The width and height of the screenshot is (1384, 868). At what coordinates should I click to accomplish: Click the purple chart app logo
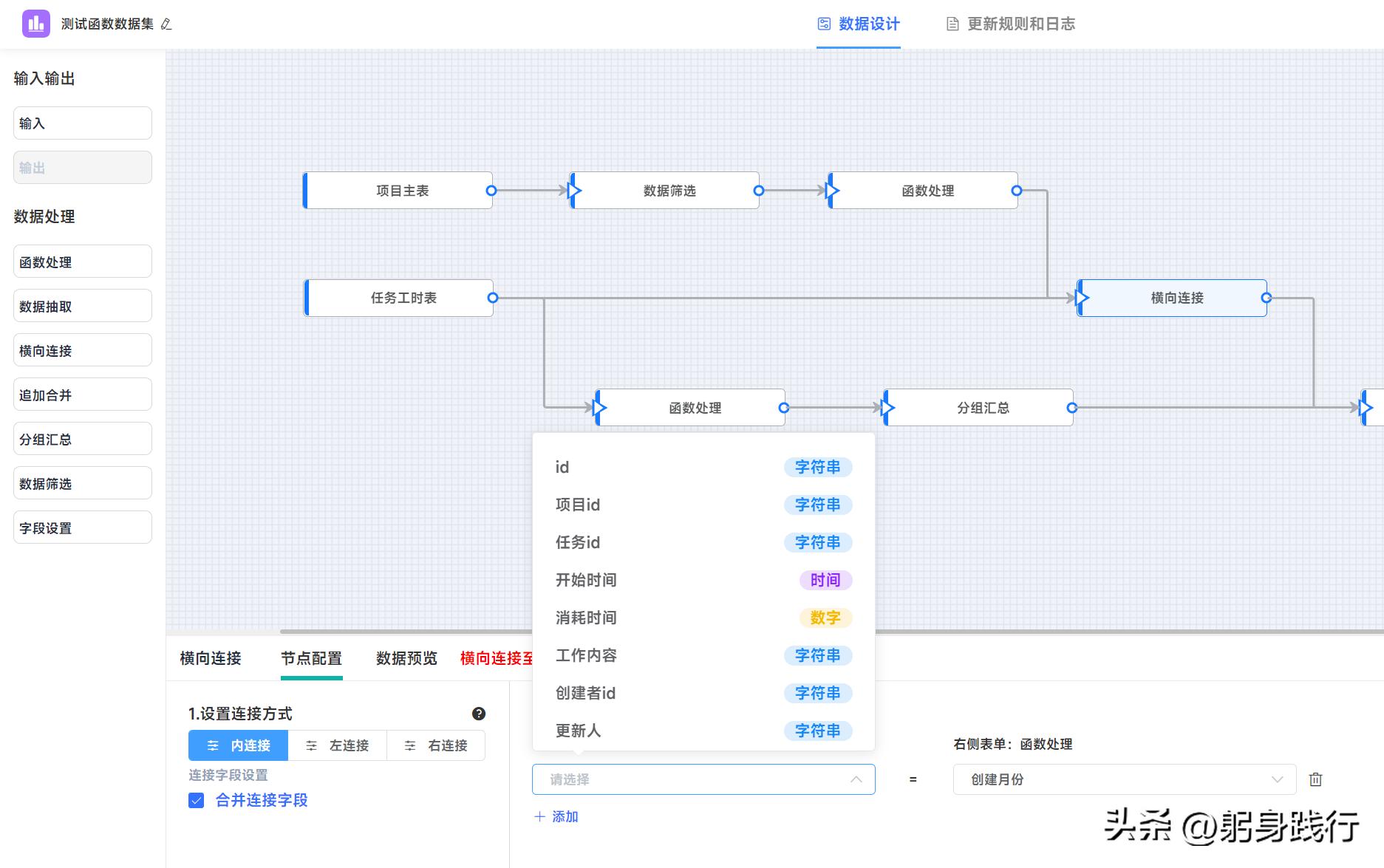[x=36, y=24]
